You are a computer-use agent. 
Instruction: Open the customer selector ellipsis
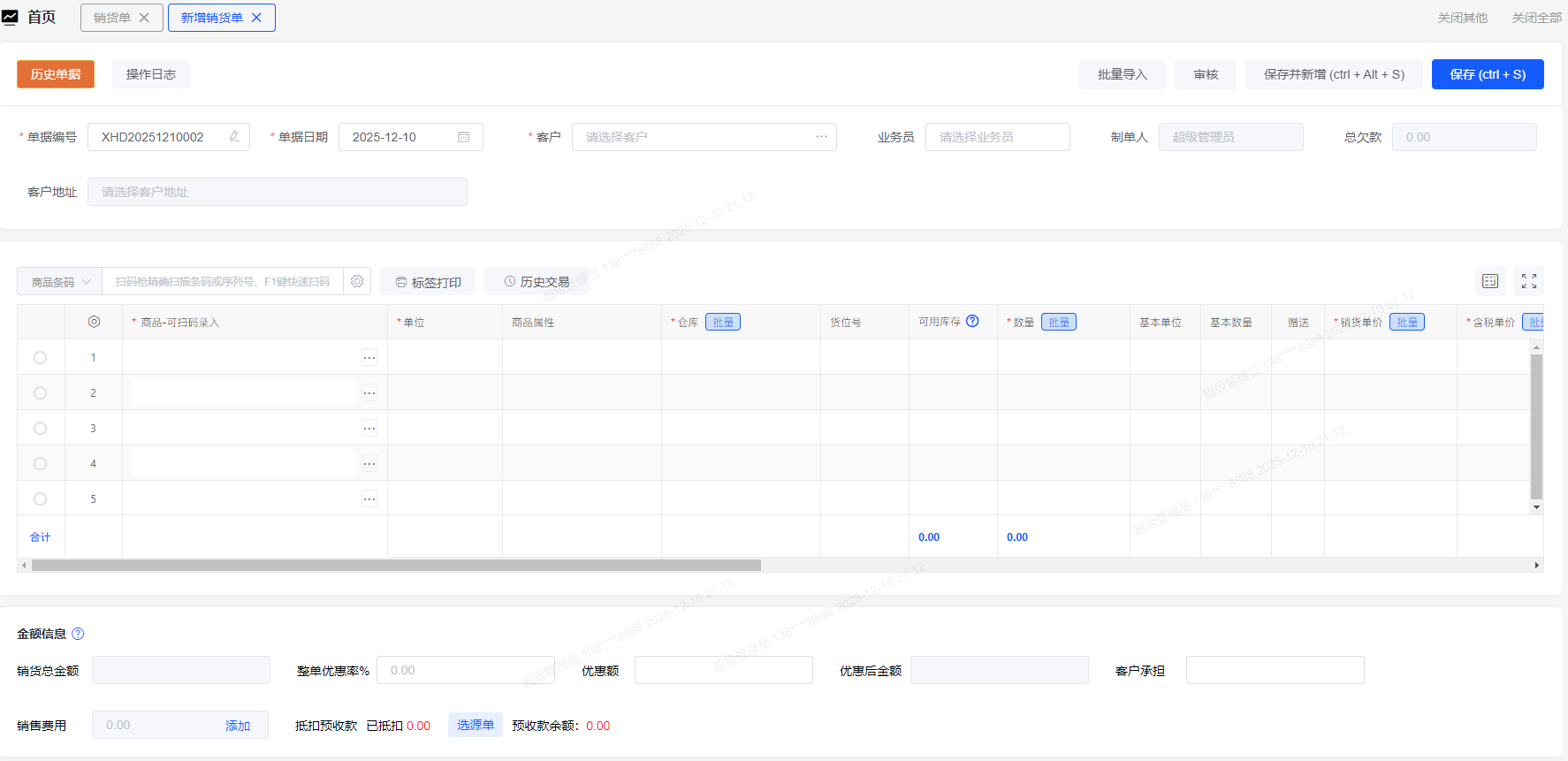[821, 137]
